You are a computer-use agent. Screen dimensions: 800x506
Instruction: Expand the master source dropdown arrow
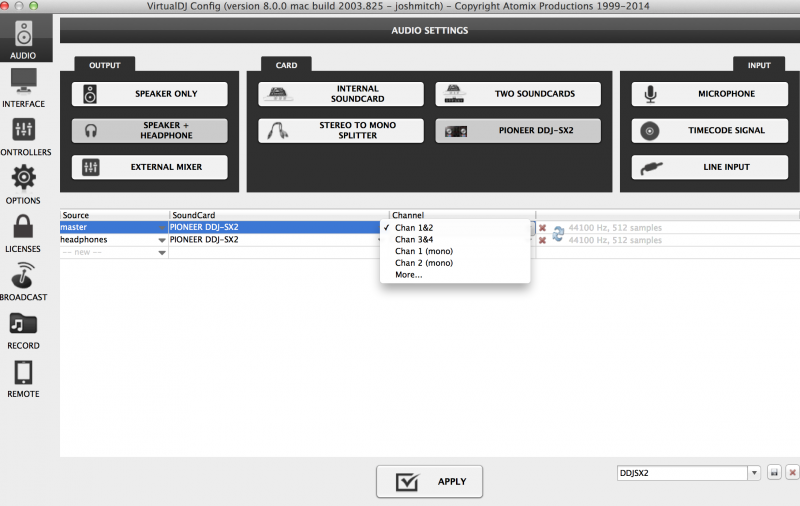click(x=162, y=228)
